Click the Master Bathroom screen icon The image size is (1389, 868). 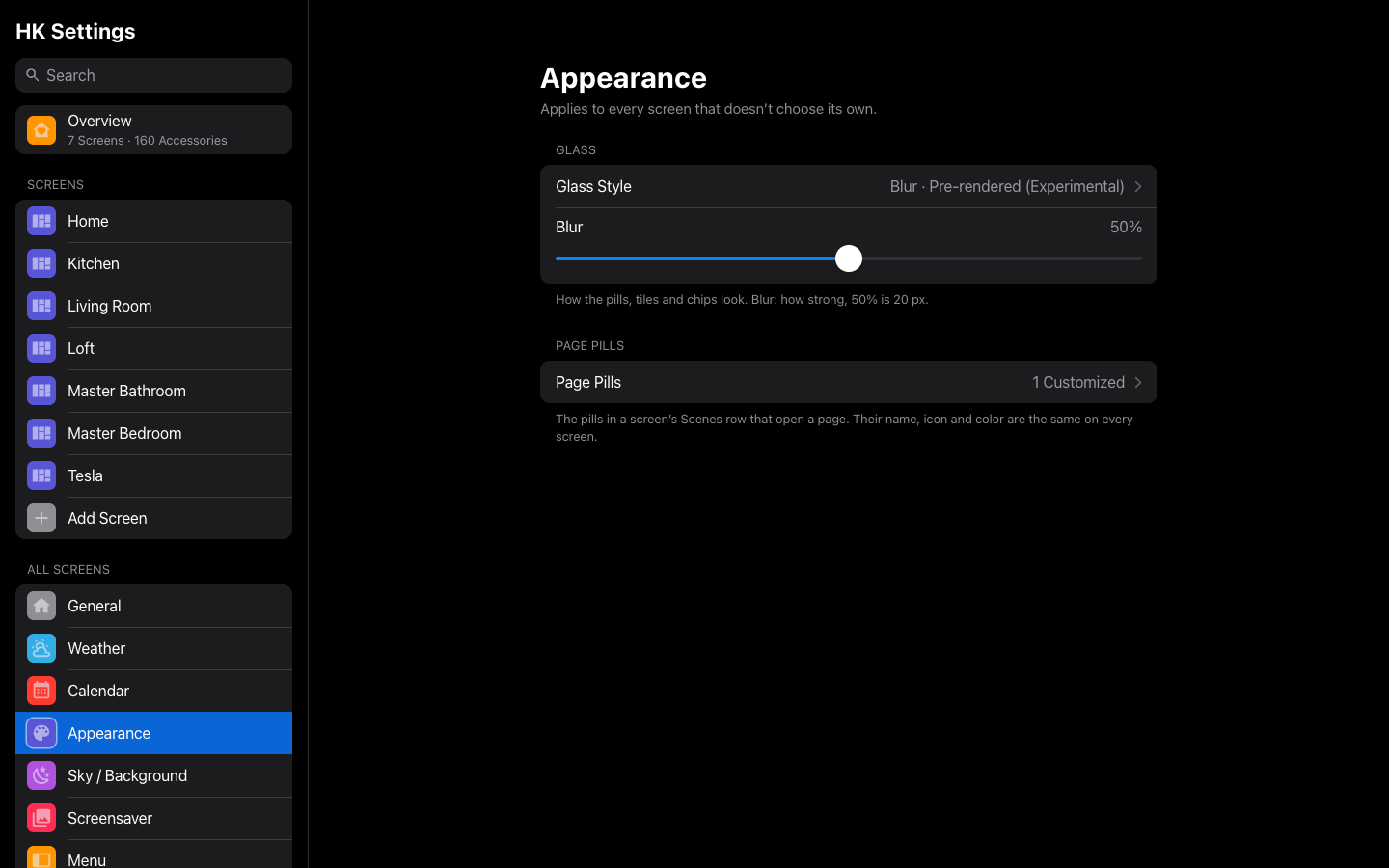click(x=41, y=391)
